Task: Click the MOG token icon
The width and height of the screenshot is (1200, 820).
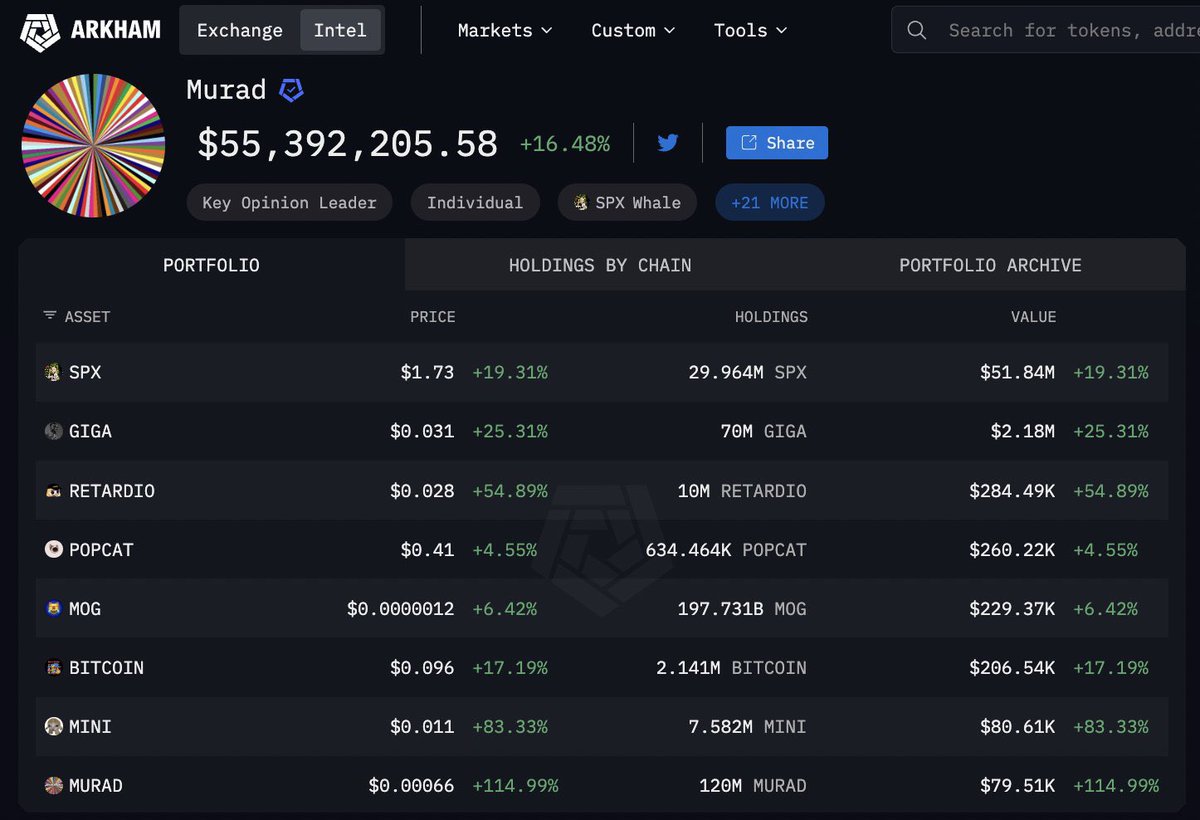Action: pyautogui.click(x=54, y=609)
